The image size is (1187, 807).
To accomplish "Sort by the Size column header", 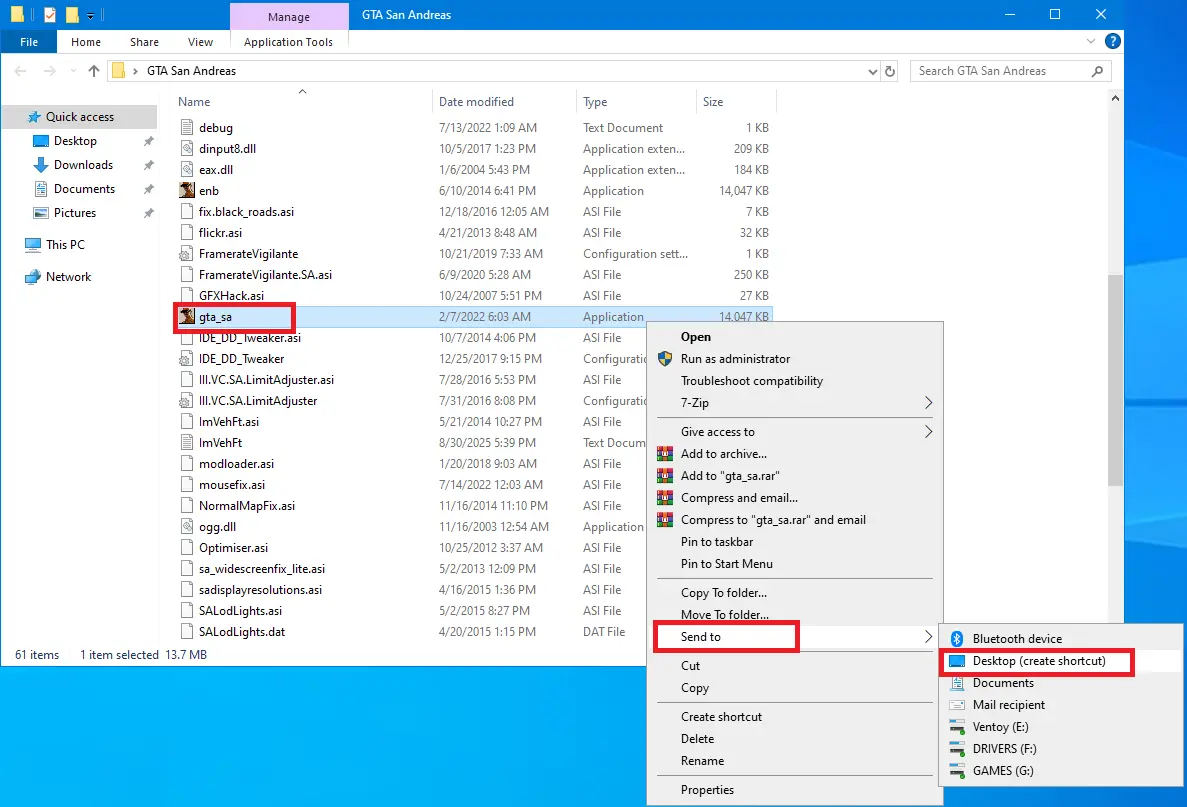I will tap(736, 101).
